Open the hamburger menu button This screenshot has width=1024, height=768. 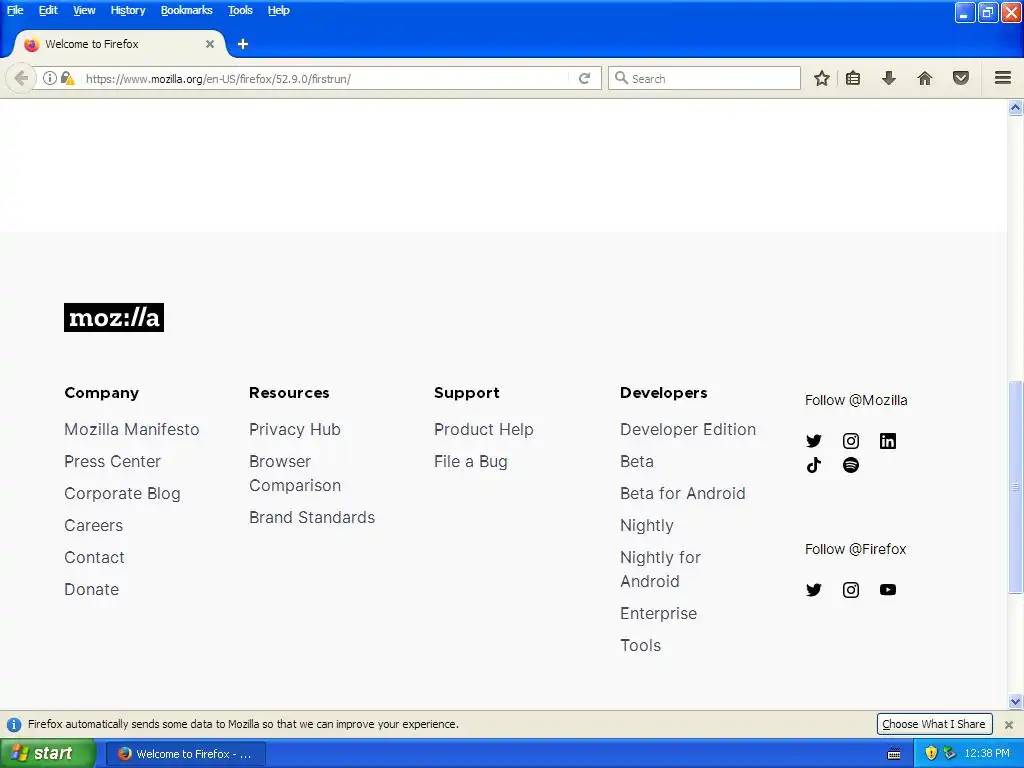coord(1003,78)
